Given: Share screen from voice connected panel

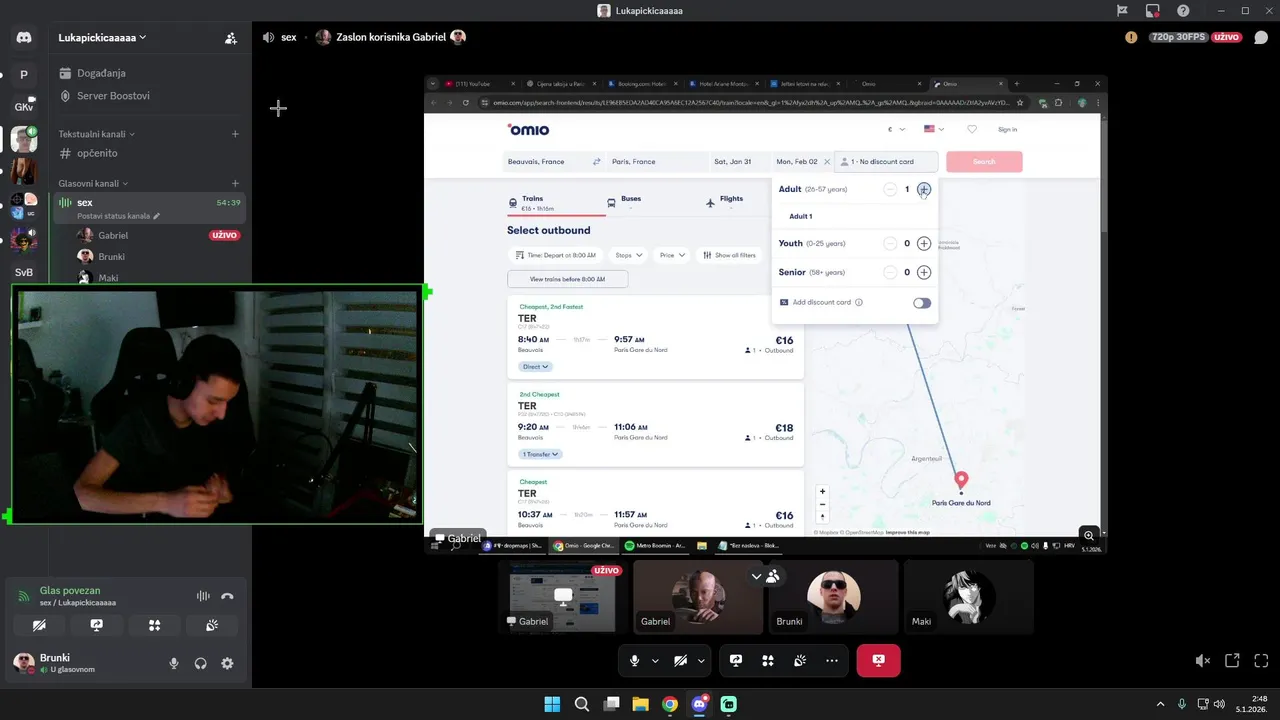Looking at the screenshot, I should point(96,625).
